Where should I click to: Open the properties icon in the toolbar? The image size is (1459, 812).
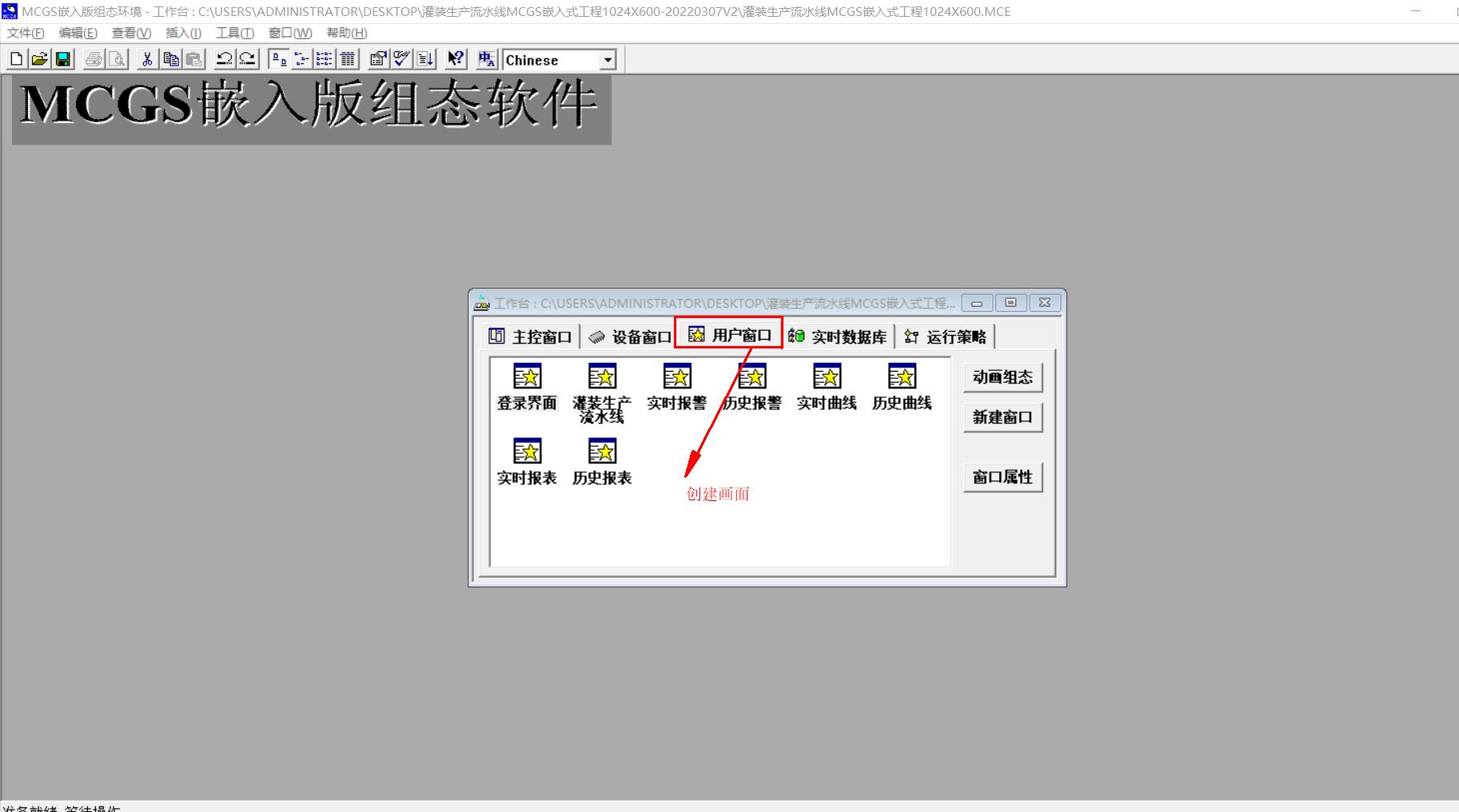[x=378, y=59]
